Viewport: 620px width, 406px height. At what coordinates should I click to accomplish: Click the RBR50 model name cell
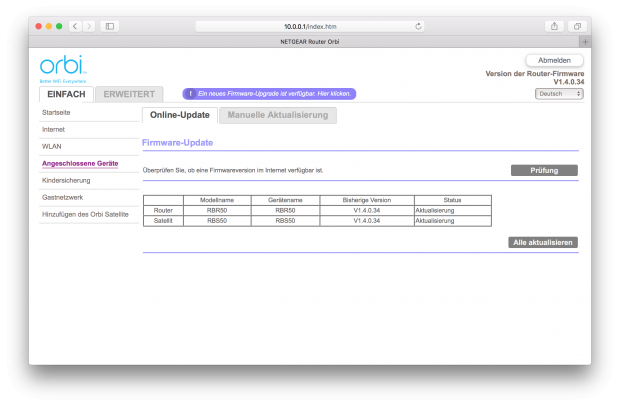(217, 210)
